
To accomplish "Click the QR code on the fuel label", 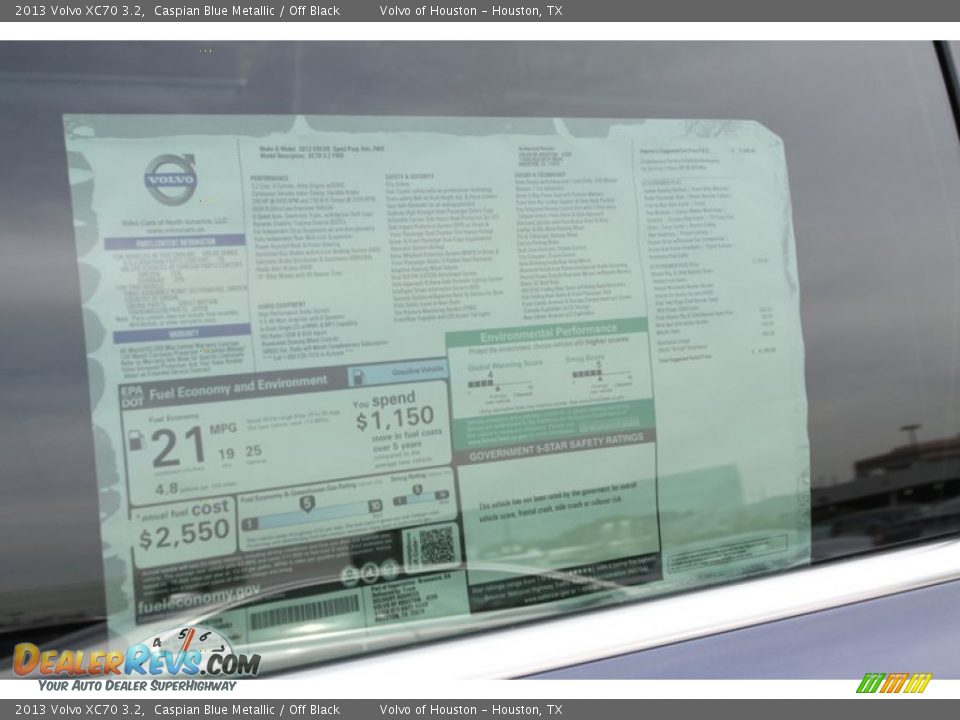I will point(436,546).
